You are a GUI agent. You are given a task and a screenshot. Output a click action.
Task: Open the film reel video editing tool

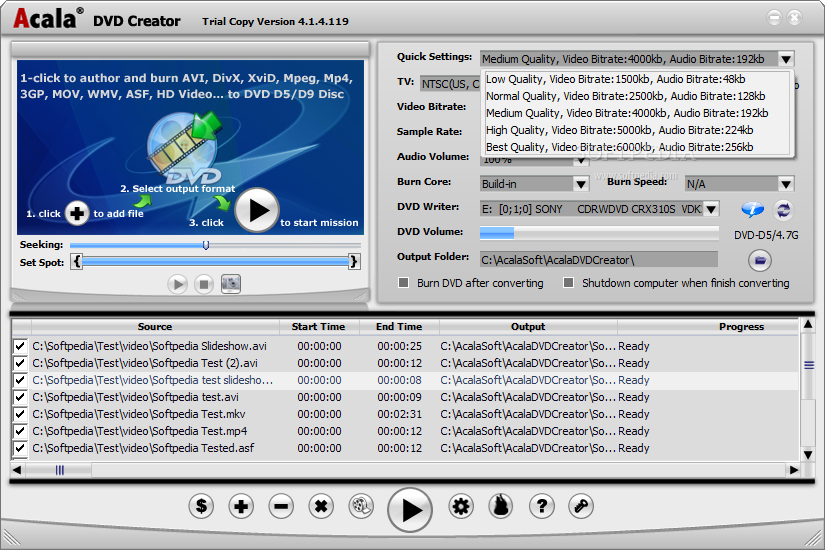[x=361, y=506]
